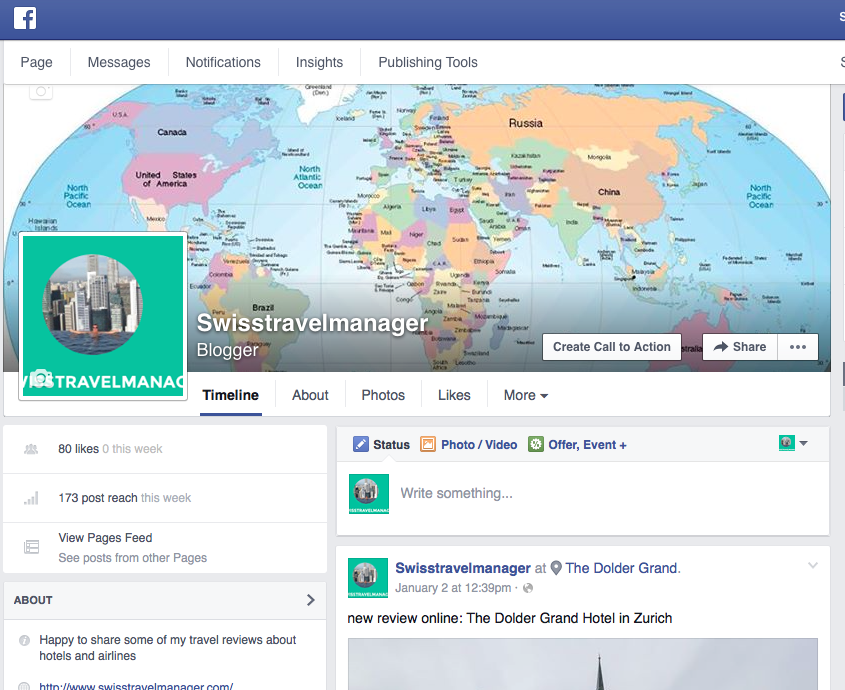Open the Publishing Tools tab
Screen dimensions: 845x690
coord(427,62)
